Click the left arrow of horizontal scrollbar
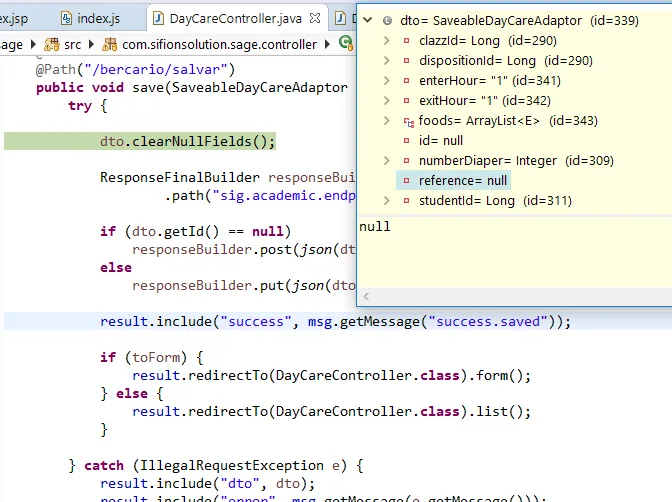Image resolution: width=672 pixels, height=502 pixels. point(366,296)
